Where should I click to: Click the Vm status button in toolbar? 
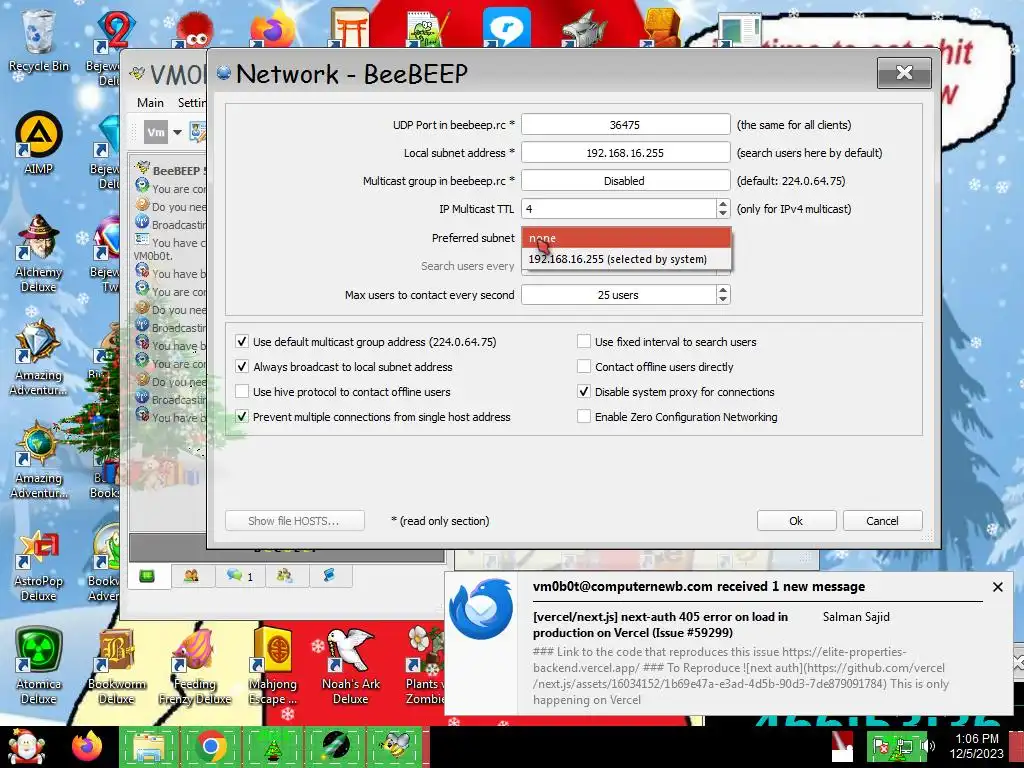coord(156,133)
